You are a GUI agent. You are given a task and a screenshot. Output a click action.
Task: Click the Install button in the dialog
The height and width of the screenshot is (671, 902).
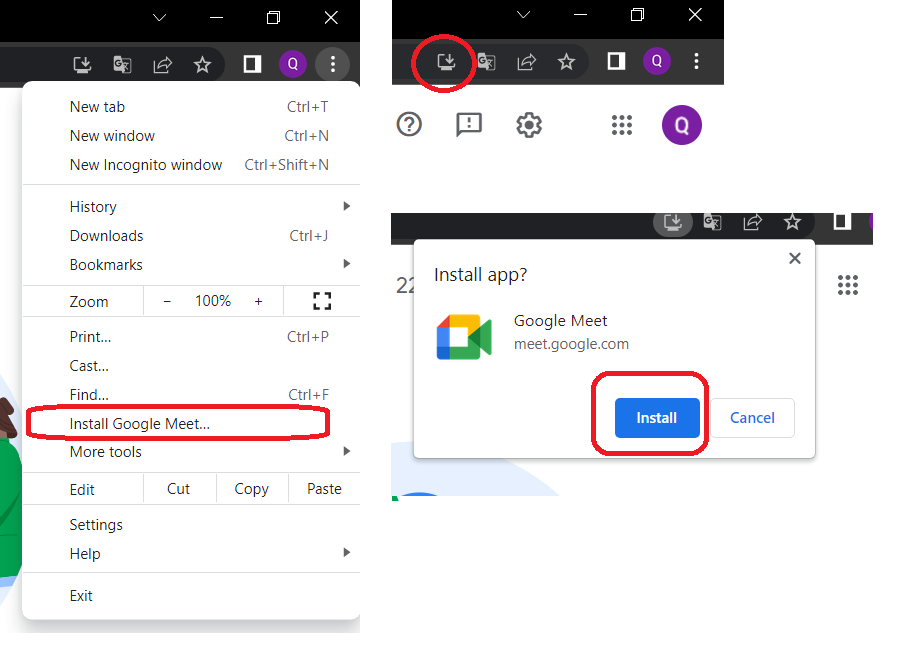click(x=657, y=418)
